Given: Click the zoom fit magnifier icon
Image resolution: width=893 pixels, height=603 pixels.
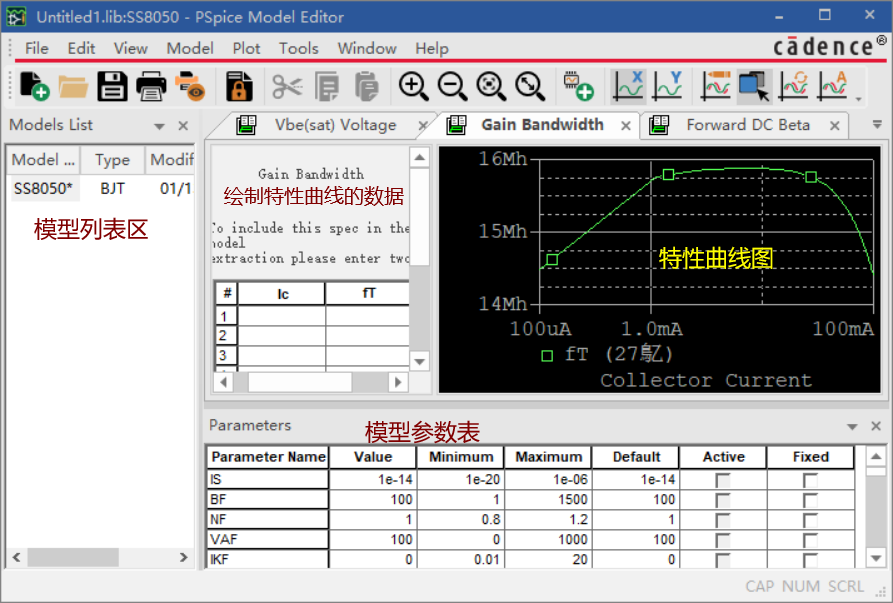Looking at the screenshot, I should [530, 87].
